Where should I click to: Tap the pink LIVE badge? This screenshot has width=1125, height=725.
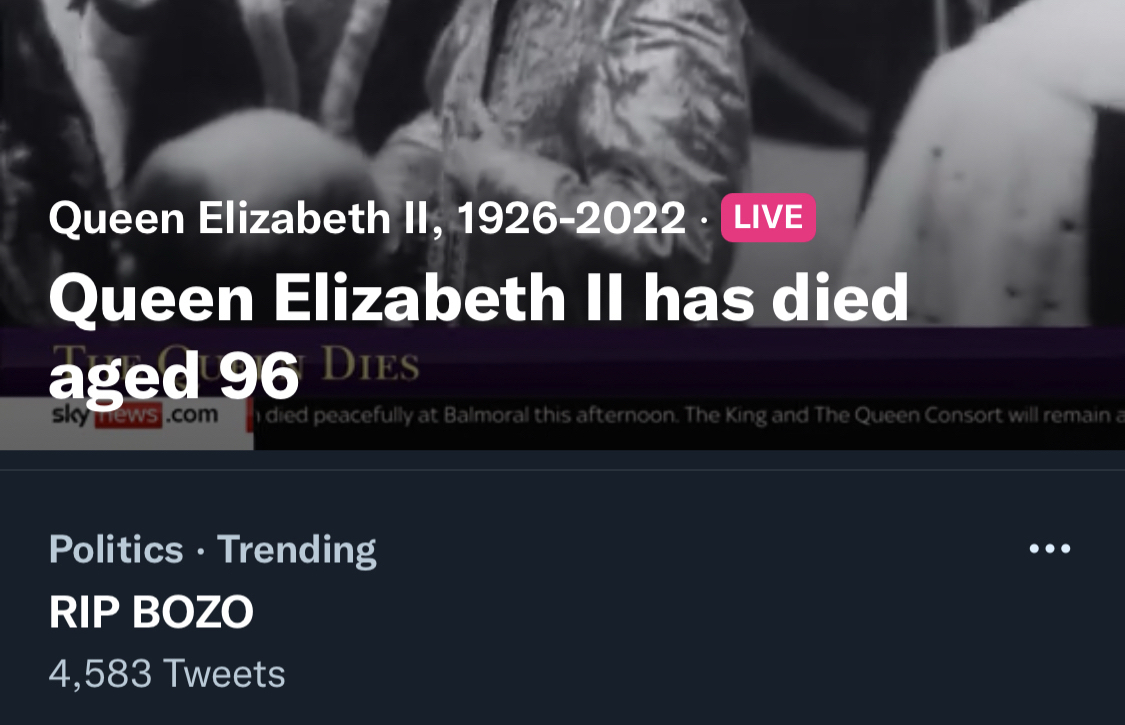pyautogui.click(x=767, y=218)
